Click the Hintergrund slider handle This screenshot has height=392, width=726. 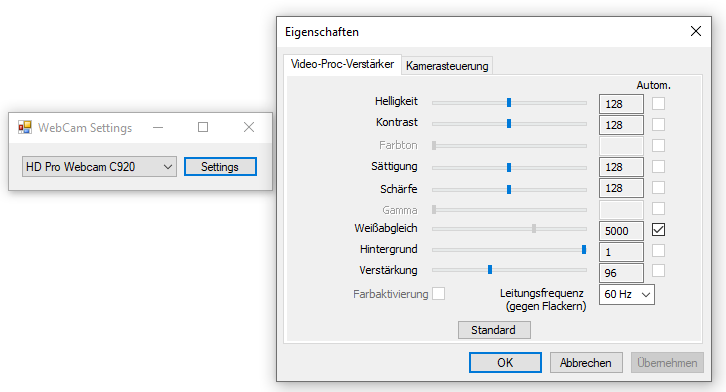click(584, 249)
